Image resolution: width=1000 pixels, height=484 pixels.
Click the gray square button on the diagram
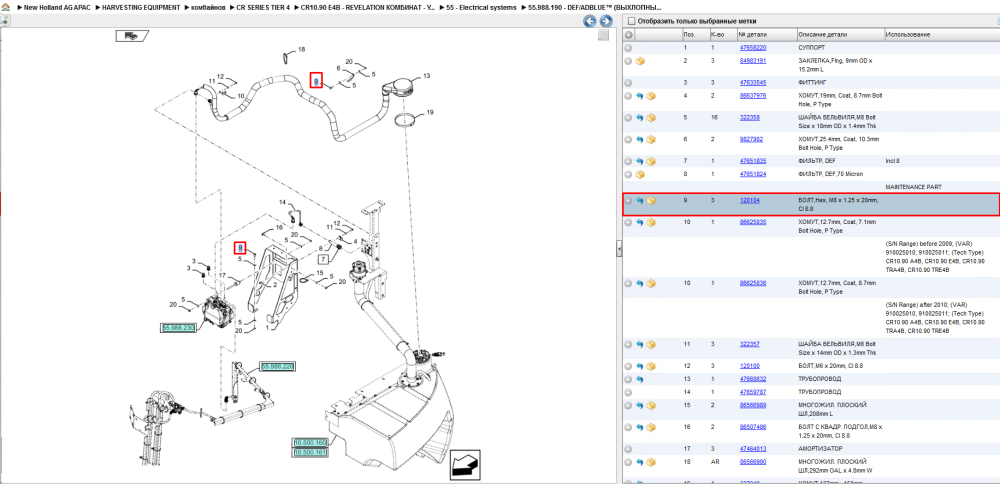click(603, 36)
